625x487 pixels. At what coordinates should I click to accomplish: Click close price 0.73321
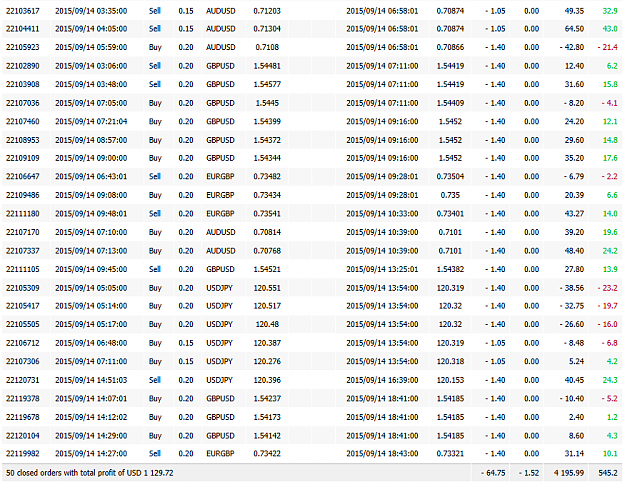pos(450,454)
